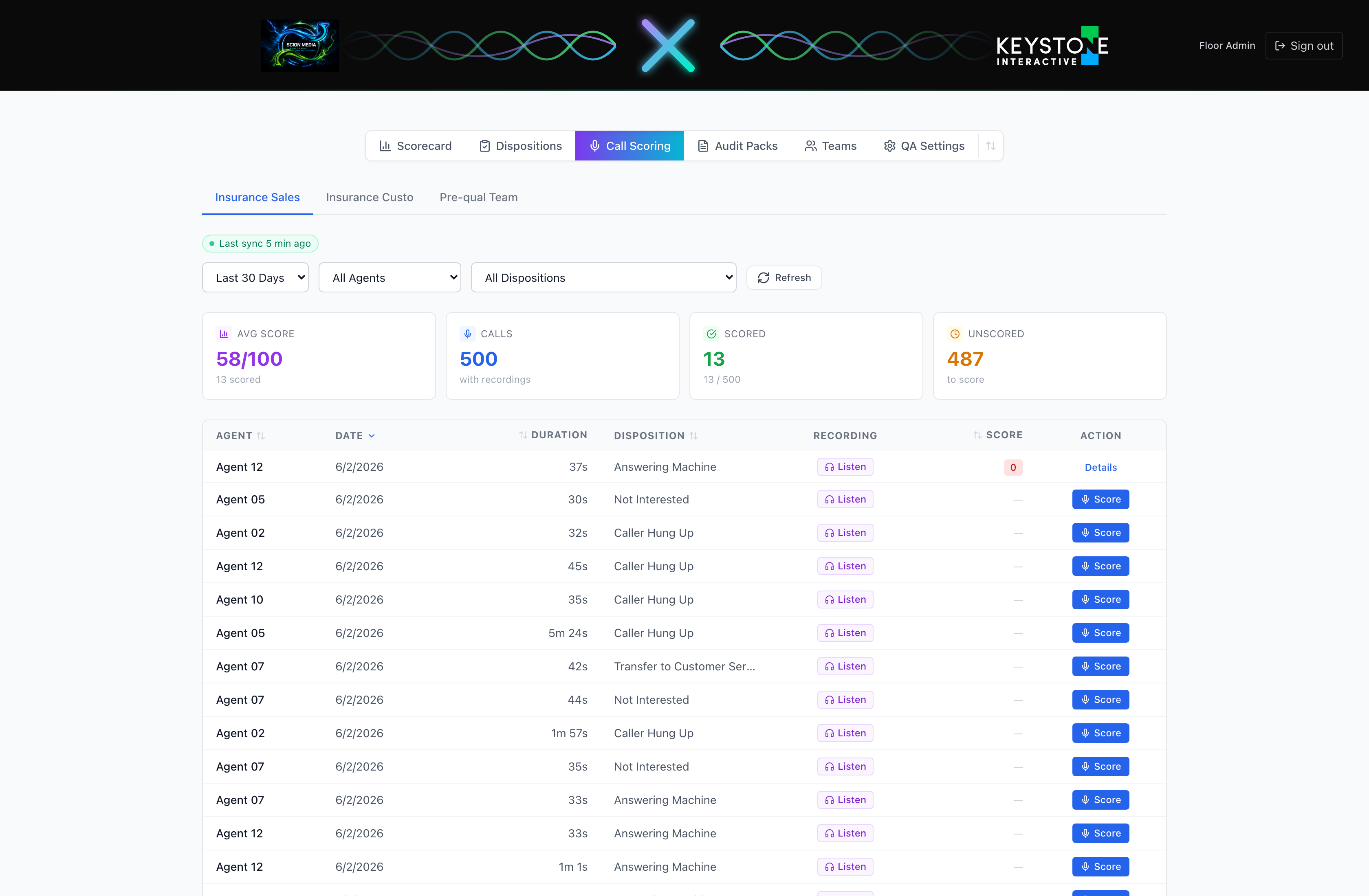Open the QA Settings tab
Image resolution: width=1369 pixels, height=896 pixels.
click(x=924, y=146)
